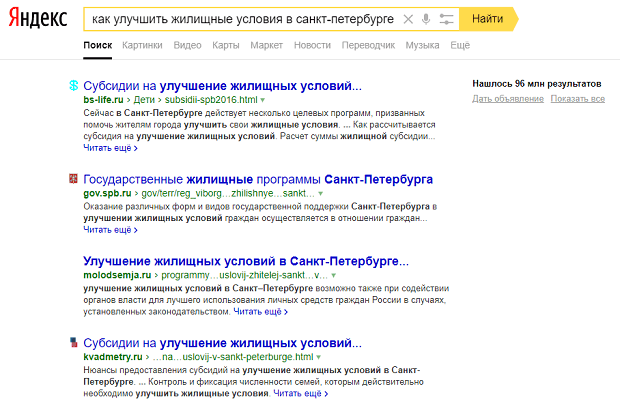The height and width of the screenshot is (412, 620).
Task: Click the Найти search button
Action: click(489, 19)
